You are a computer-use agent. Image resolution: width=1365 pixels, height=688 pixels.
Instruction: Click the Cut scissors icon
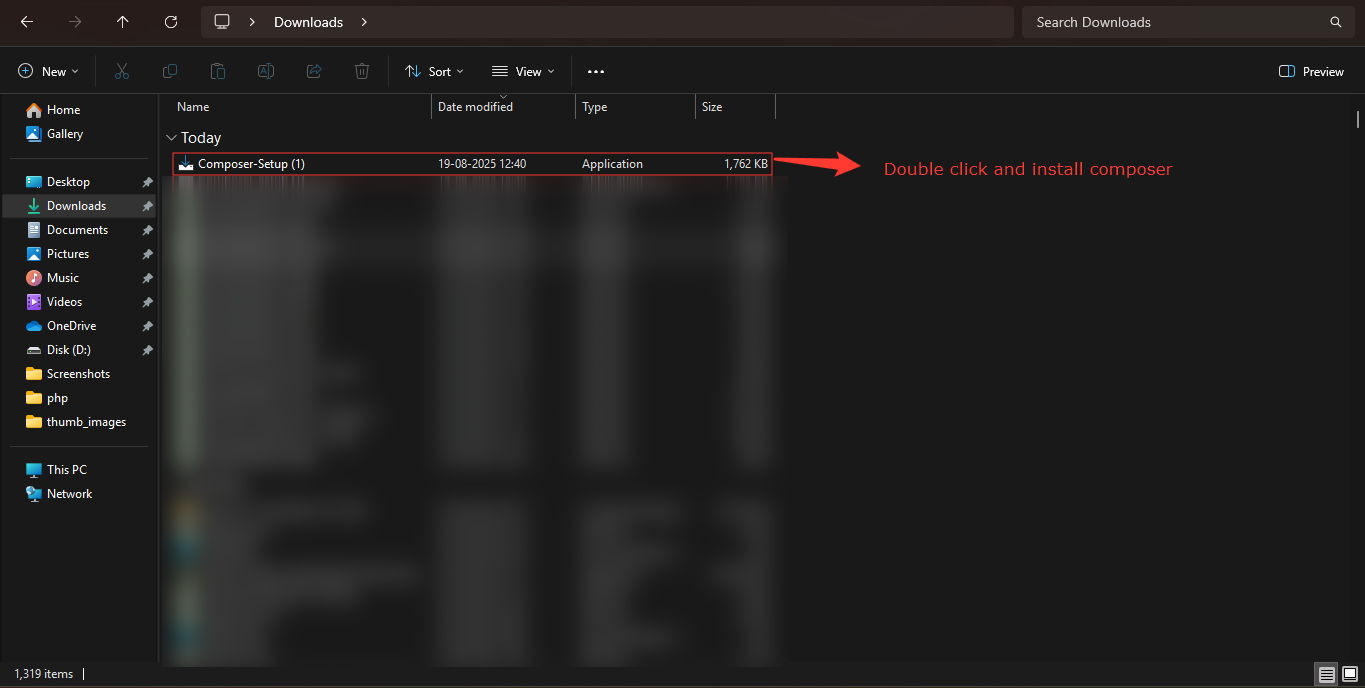(x=122, y=71)
